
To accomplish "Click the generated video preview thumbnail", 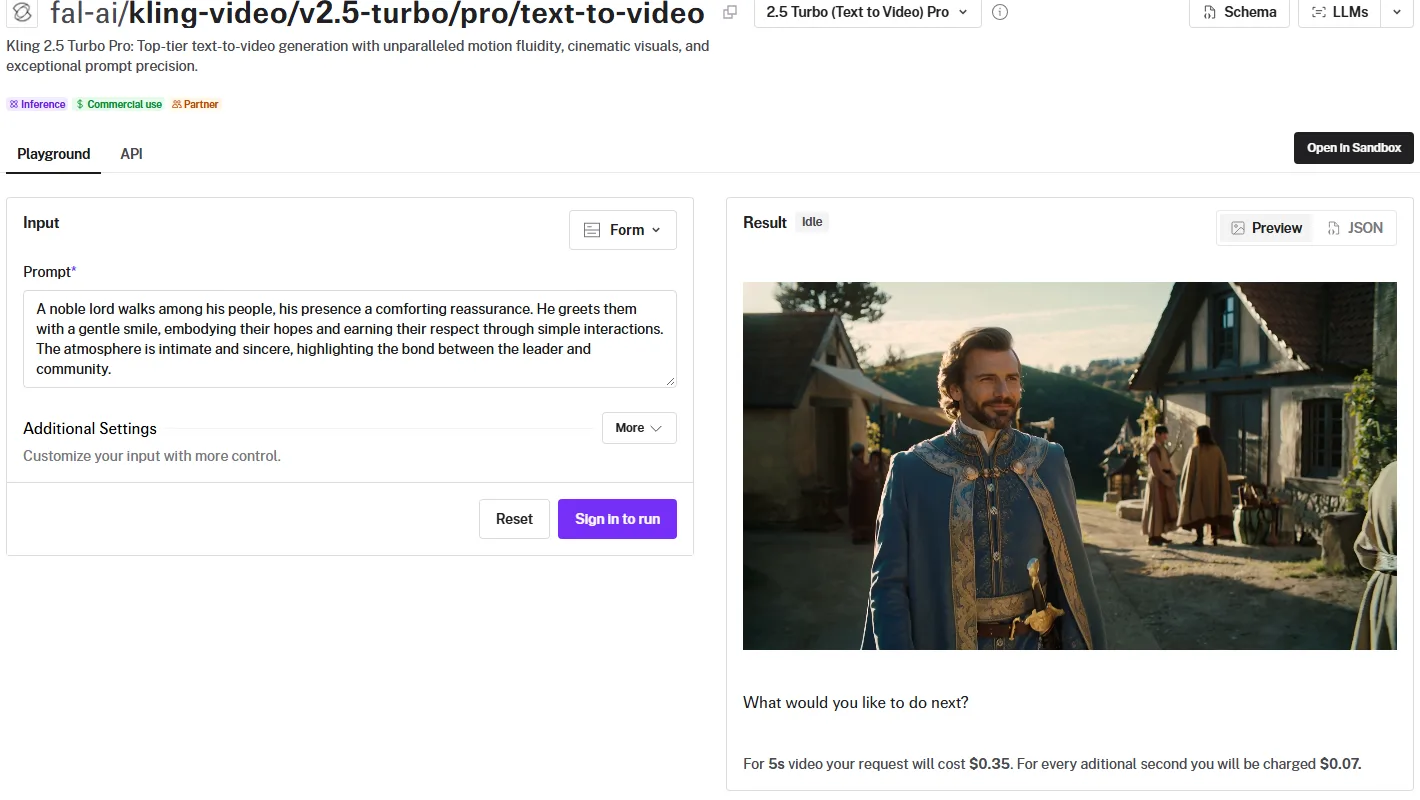I will pos(1070,466).
